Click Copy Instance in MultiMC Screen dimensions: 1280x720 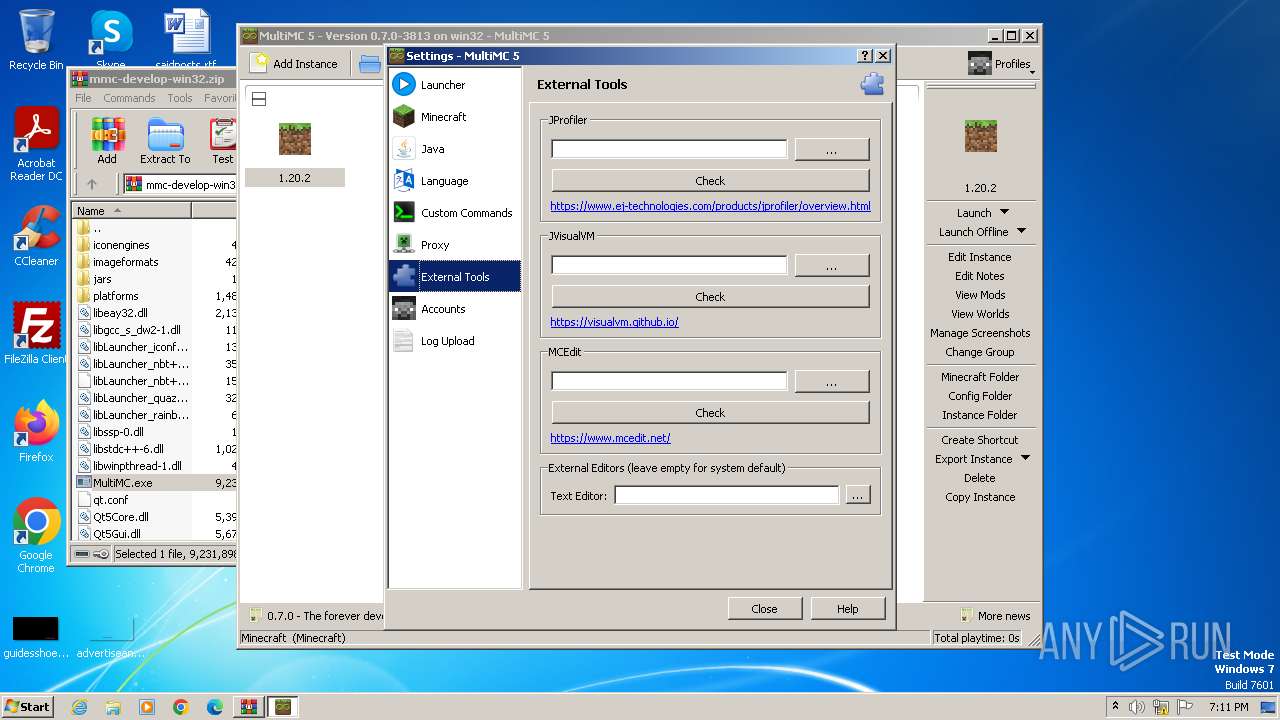click(980, 497)
